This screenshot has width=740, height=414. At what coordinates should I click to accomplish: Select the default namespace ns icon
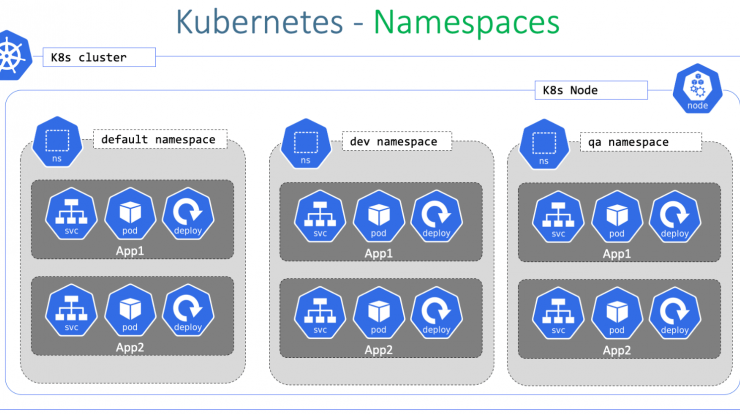coord(57,142)
